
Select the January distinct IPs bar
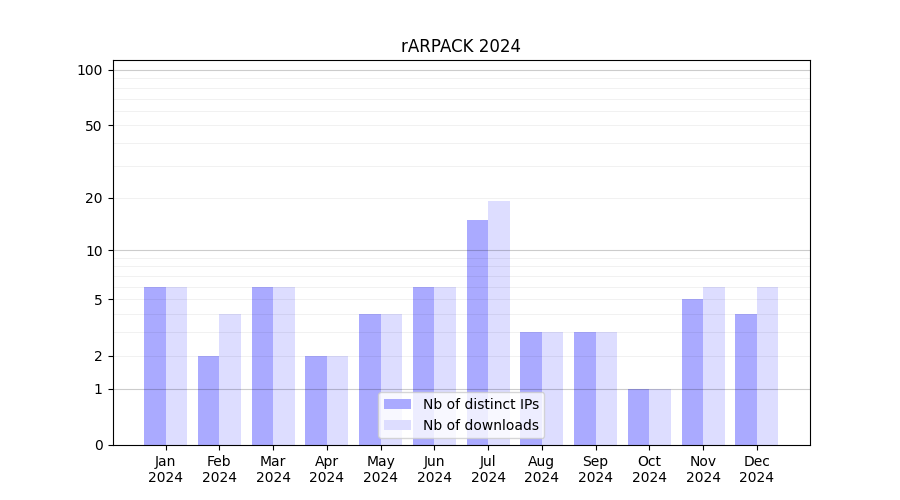pos(155,365)
